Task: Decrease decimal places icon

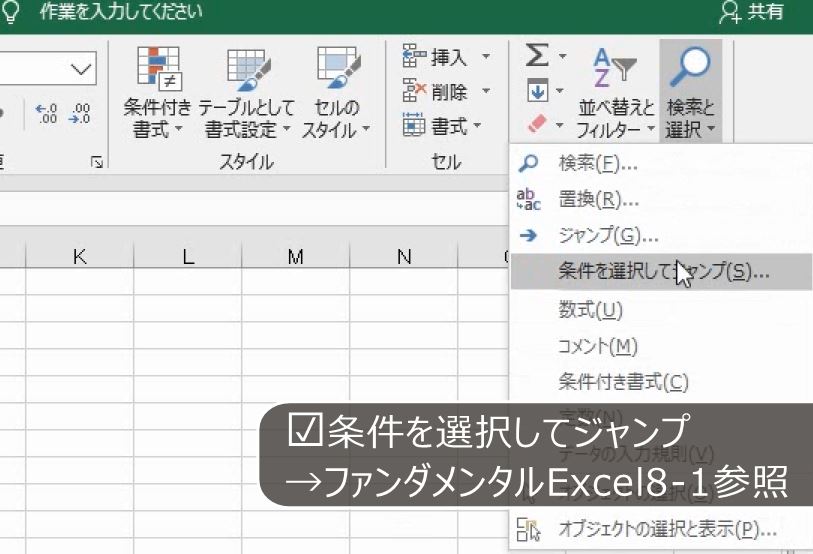Action: click(79, 114)
